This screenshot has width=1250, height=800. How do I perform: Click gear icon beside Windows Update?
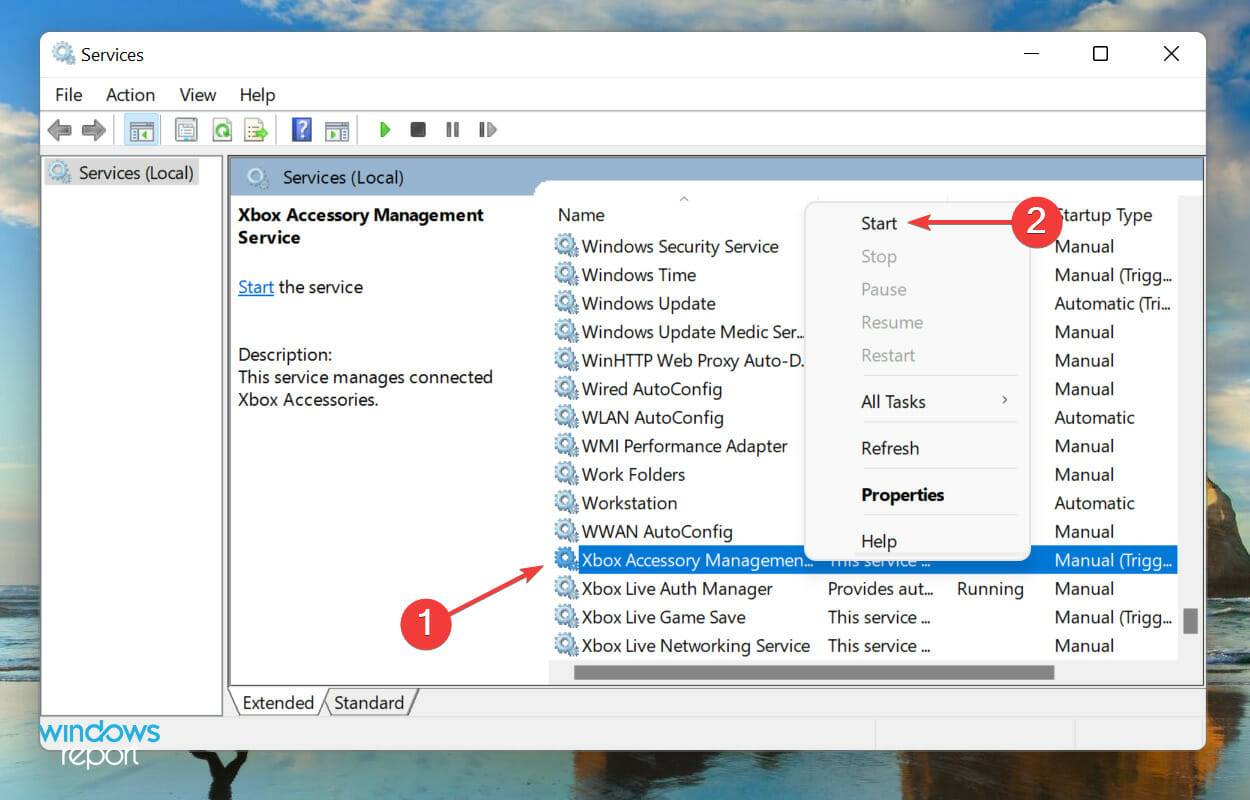pos(566,303)
